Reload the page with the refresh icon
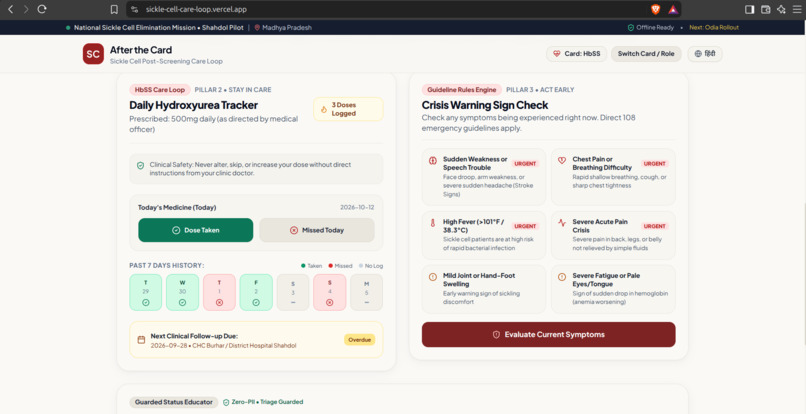The image size is (806, 414). [x=42, y=9]
